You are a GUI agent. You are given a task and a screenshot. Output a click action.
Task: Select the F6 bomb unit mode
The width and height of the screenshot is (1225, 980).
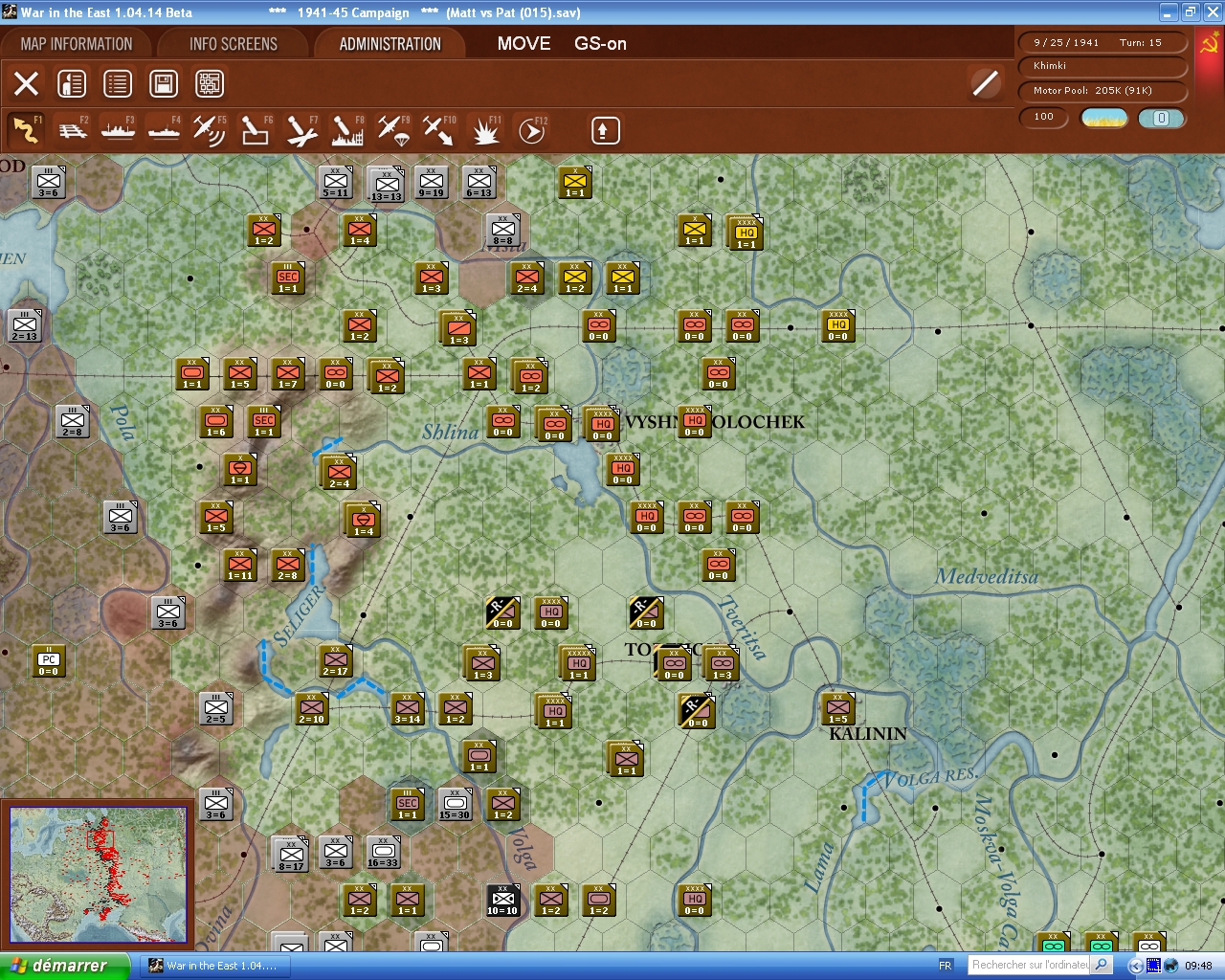pyautogui.click(x=256, y=130)
